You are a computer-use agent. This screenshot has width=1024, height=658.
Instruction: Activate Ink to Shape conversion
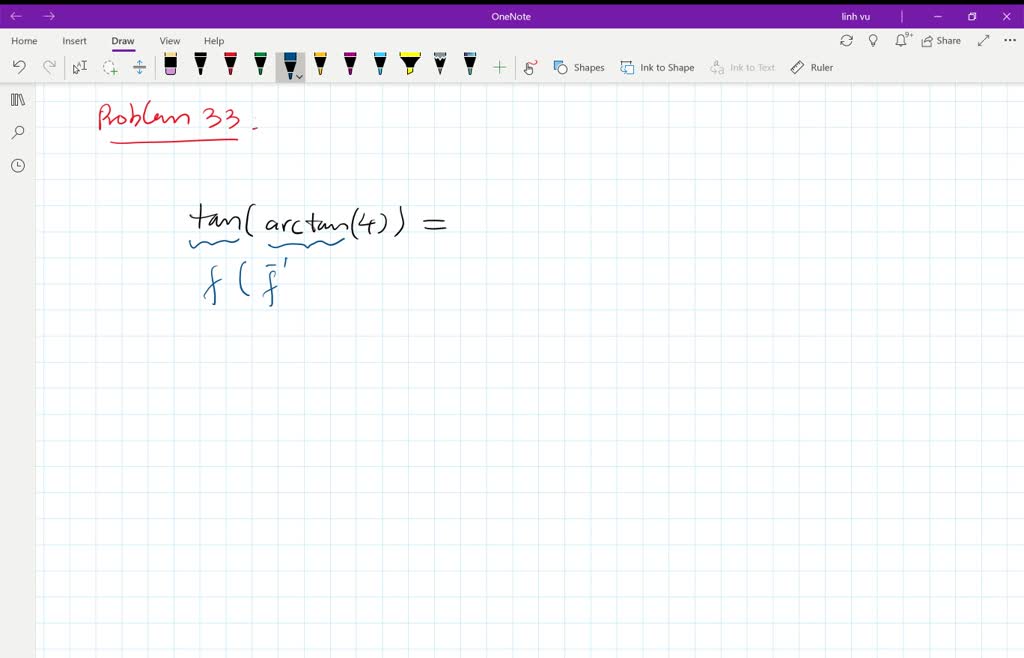pos(657,67)
